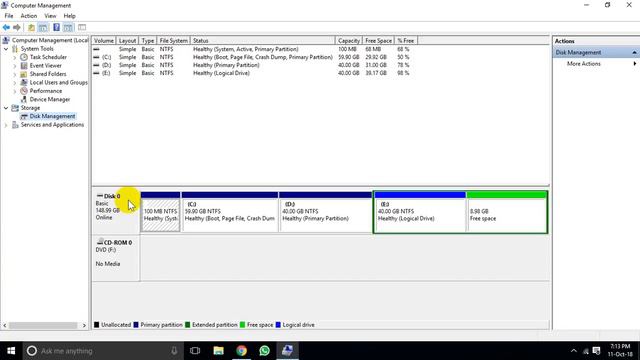Image resolution: width=640 pixels, height=360 pixels.
Task: Sort by the Layout column header
Action: tap(127, 41)
